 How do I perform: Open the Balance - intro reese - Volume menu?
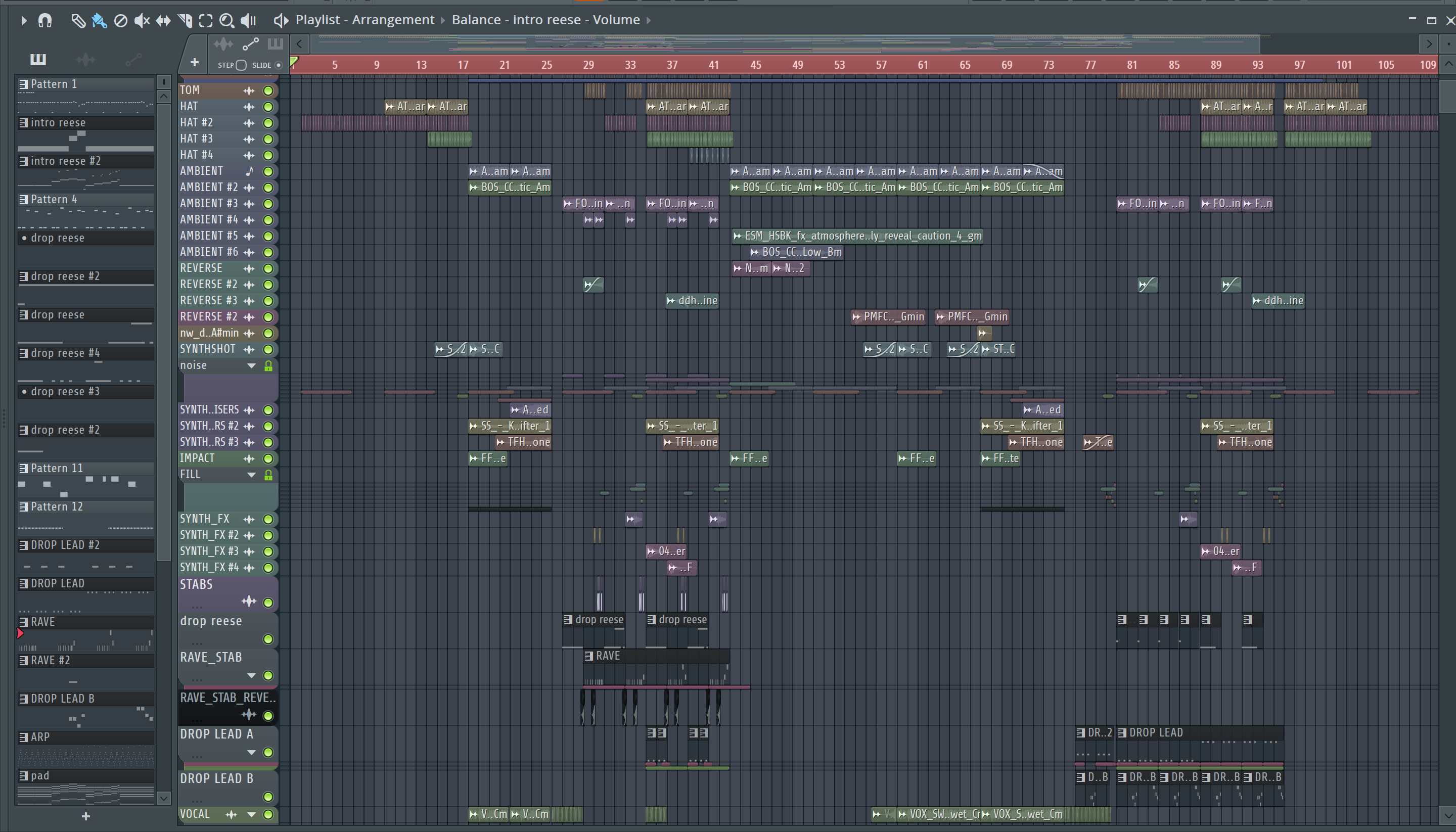coord(545,20)
